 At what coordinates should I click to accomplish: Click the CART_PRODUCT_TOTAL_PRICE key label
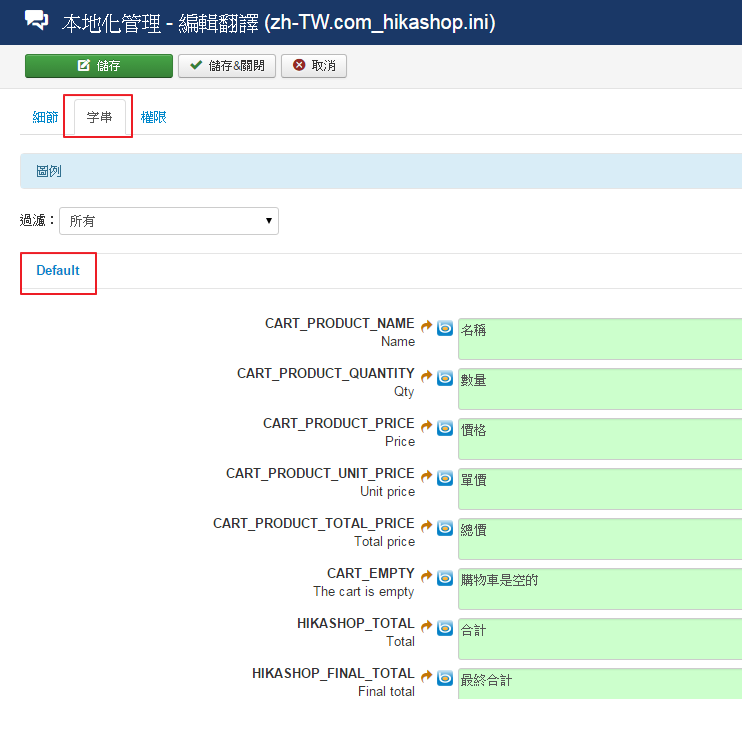point(313,524)
